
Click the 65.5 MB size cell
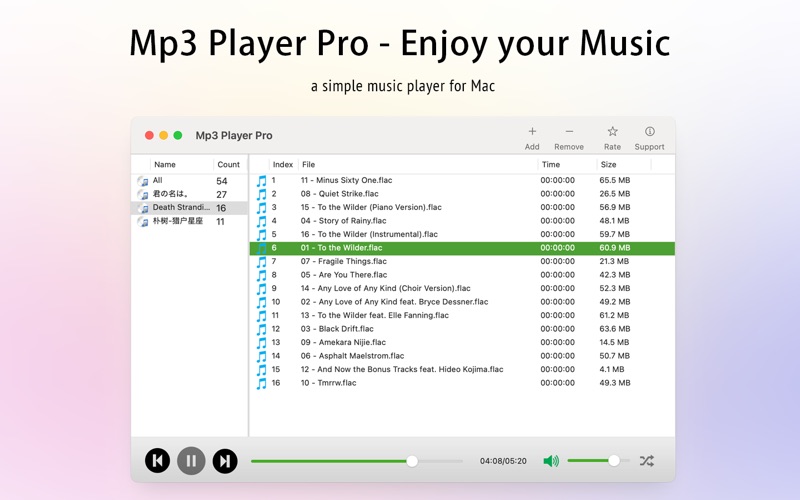[x=614, y=180]
